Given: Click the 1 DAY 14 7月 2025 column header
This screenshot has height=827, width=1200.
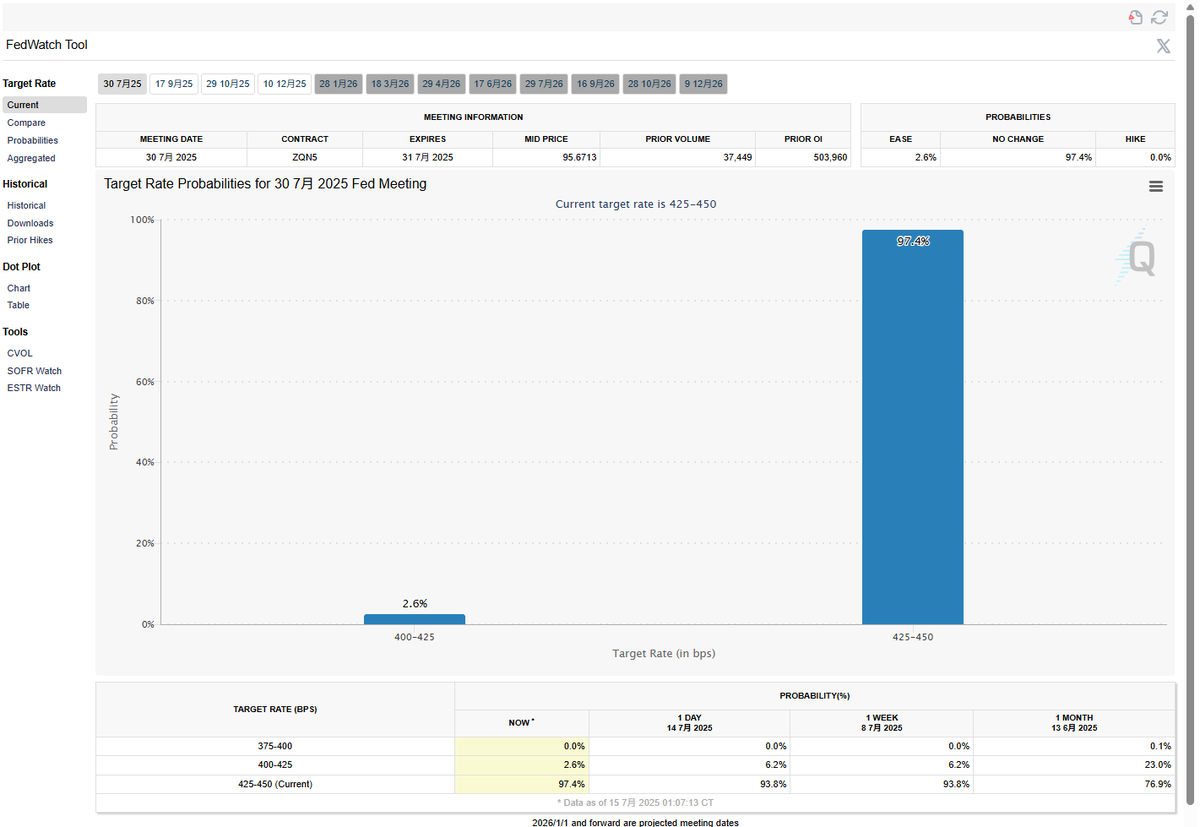Looking at the screenshot, I should tap(689, 723).
